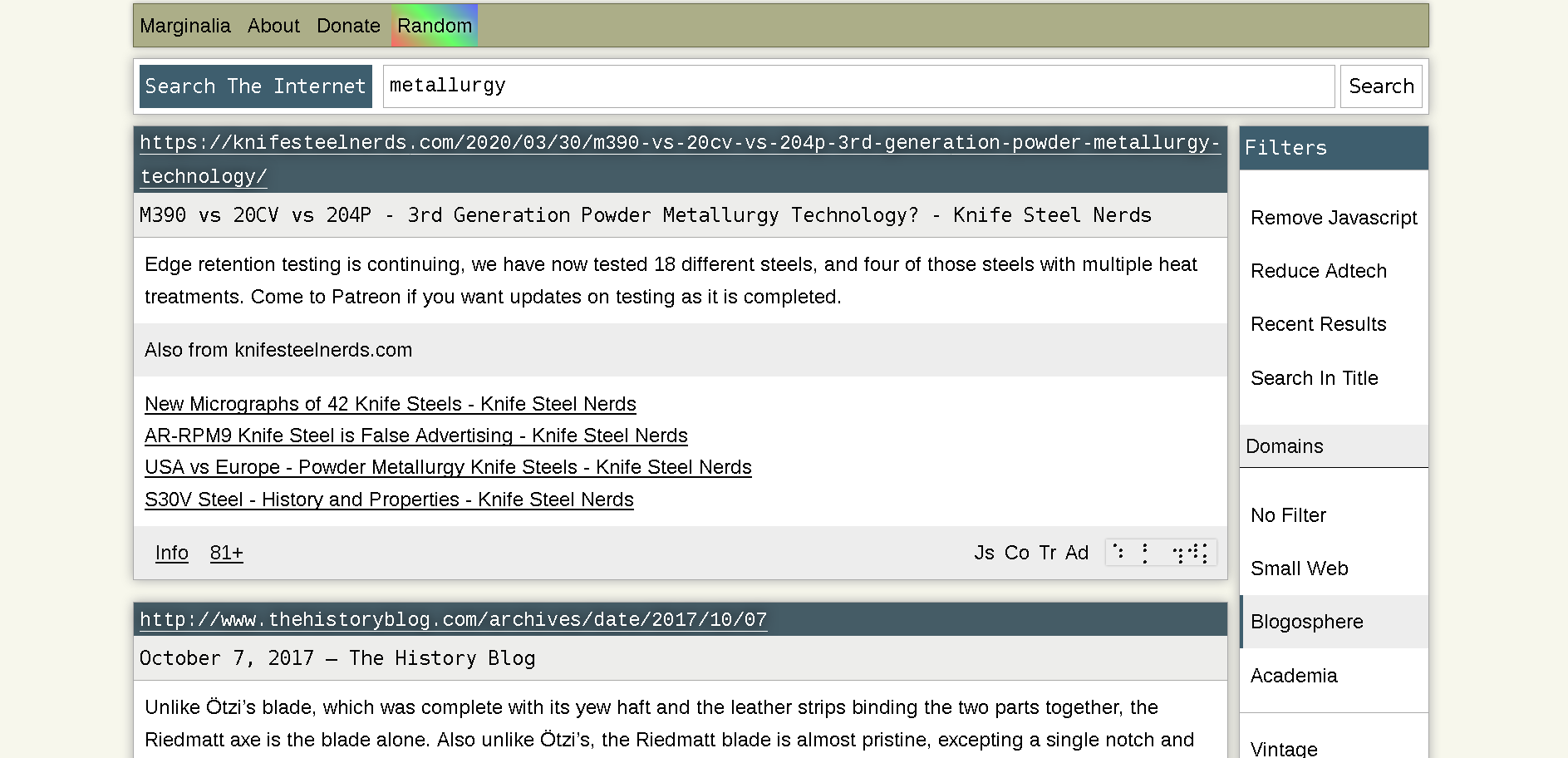The image size is (1568, 758).
Task: Choose the Small Web domain filter
Action: tap(1299, 568)
